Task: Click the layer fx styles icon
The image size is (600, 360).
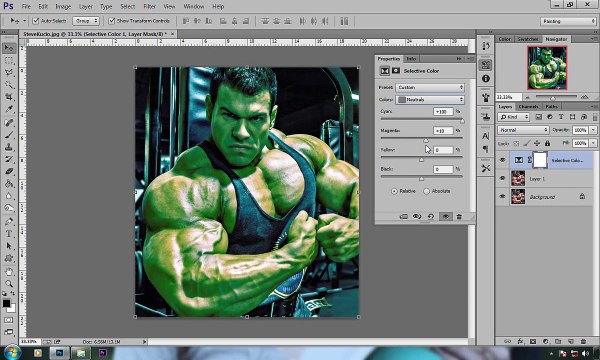Action: (520, 341)
